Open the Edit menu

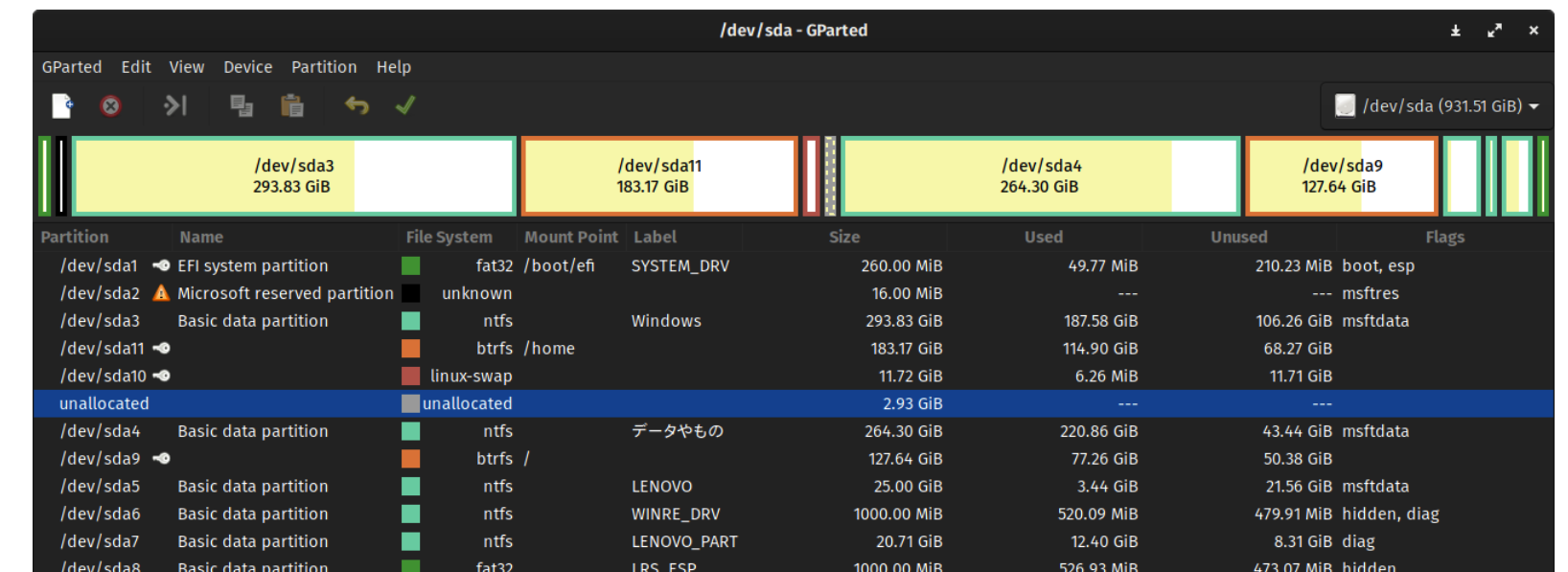click(136, 67)
